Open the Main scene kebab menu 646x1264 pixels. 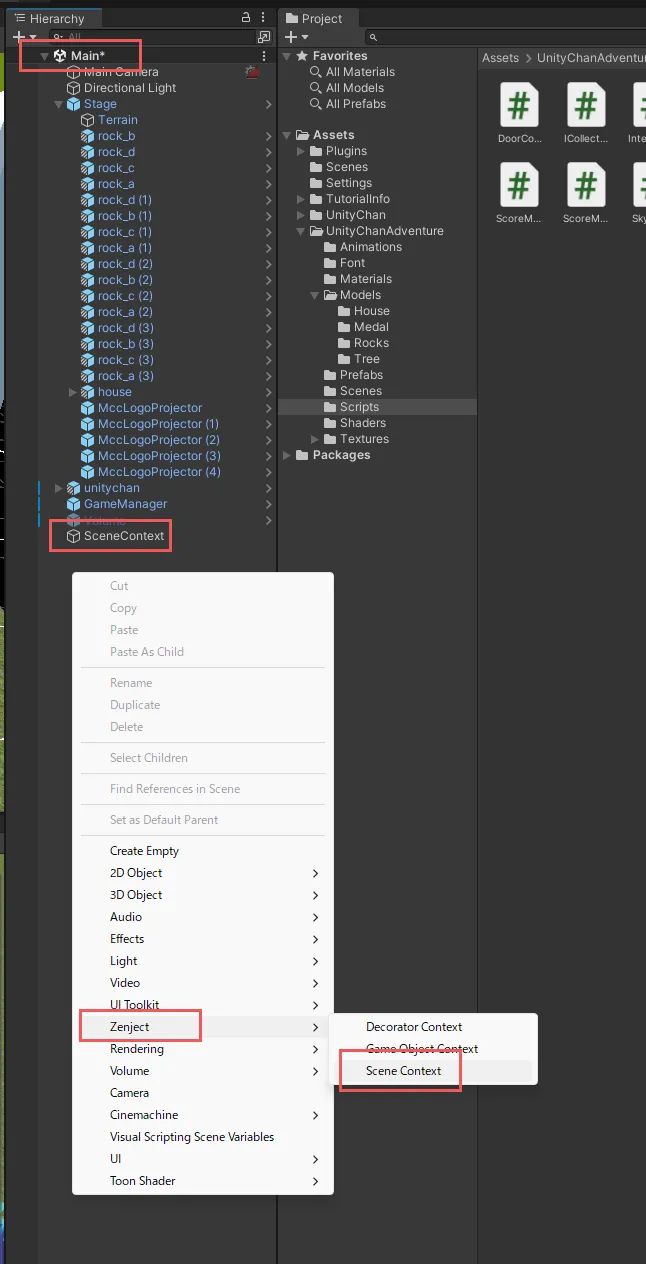pyautogui.click(x=264, y=56)
